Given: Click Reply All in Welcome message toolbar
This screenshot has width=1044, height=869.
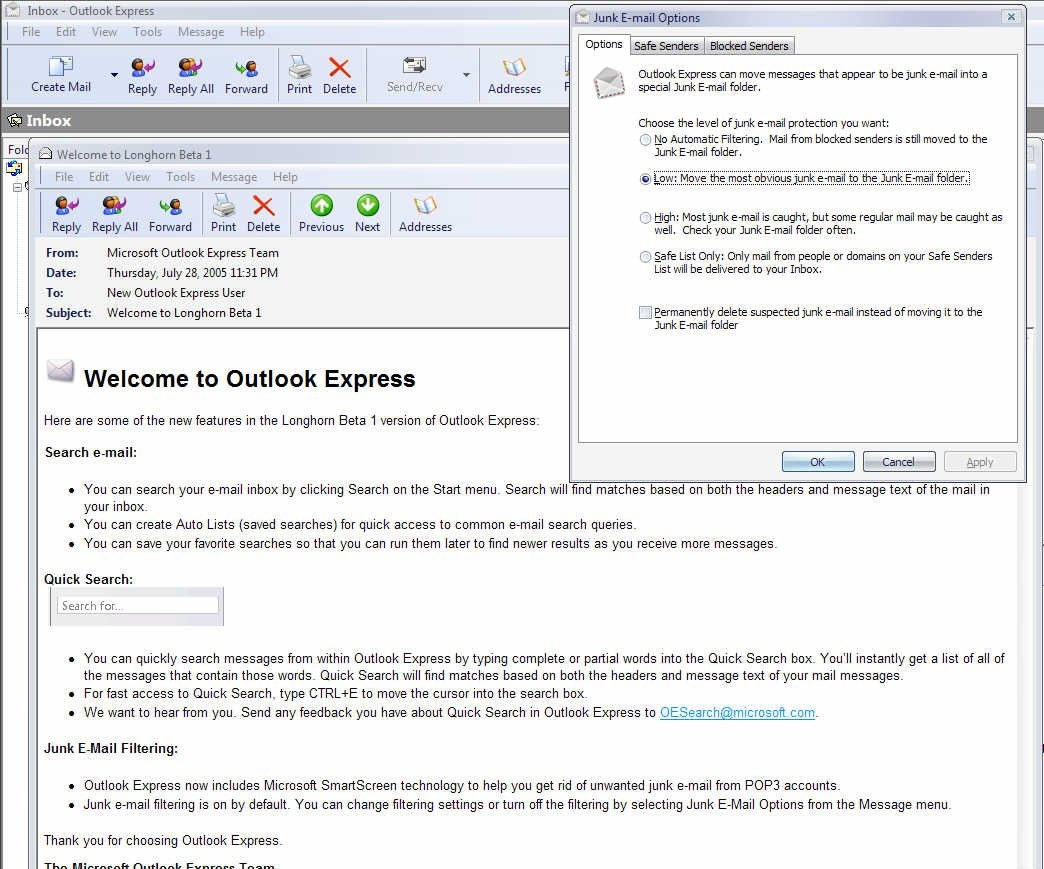Looking at the screenshot, I should [115, 214].
